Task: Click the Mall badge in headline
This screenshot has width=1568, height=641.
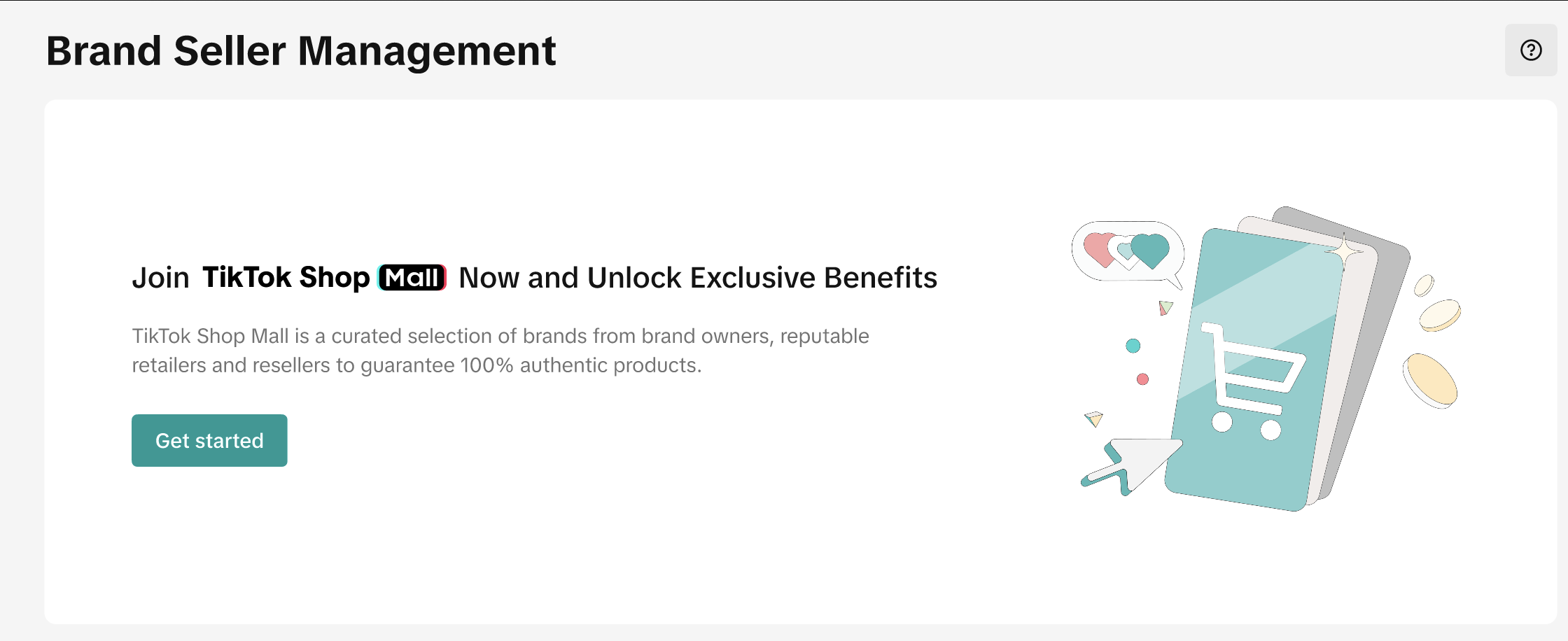Action: click(x=412, y=278)
